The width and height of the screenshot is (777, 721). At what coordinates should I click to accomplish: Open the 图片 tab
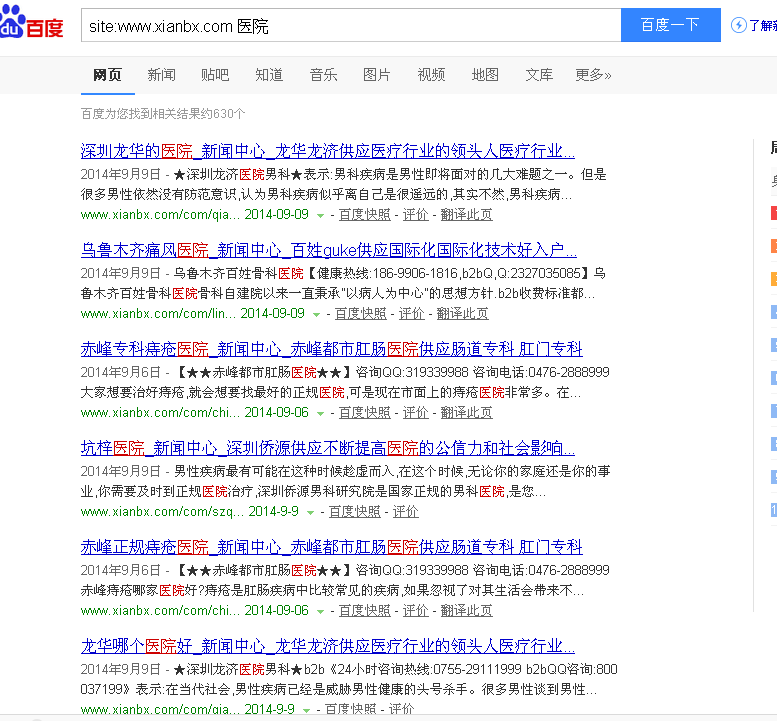[377, 75]
